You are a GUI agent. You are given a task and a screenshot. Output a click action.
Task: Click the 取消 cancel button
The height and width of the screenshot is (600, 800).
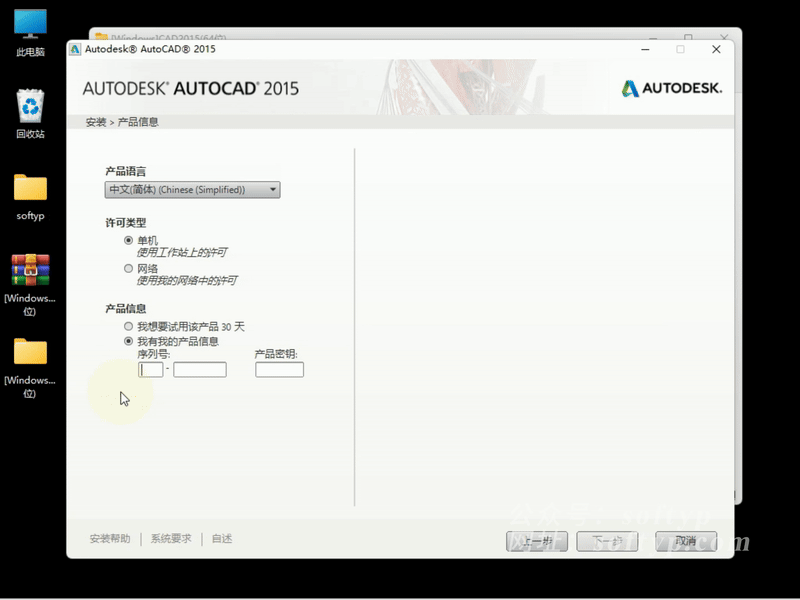point(686,541)
